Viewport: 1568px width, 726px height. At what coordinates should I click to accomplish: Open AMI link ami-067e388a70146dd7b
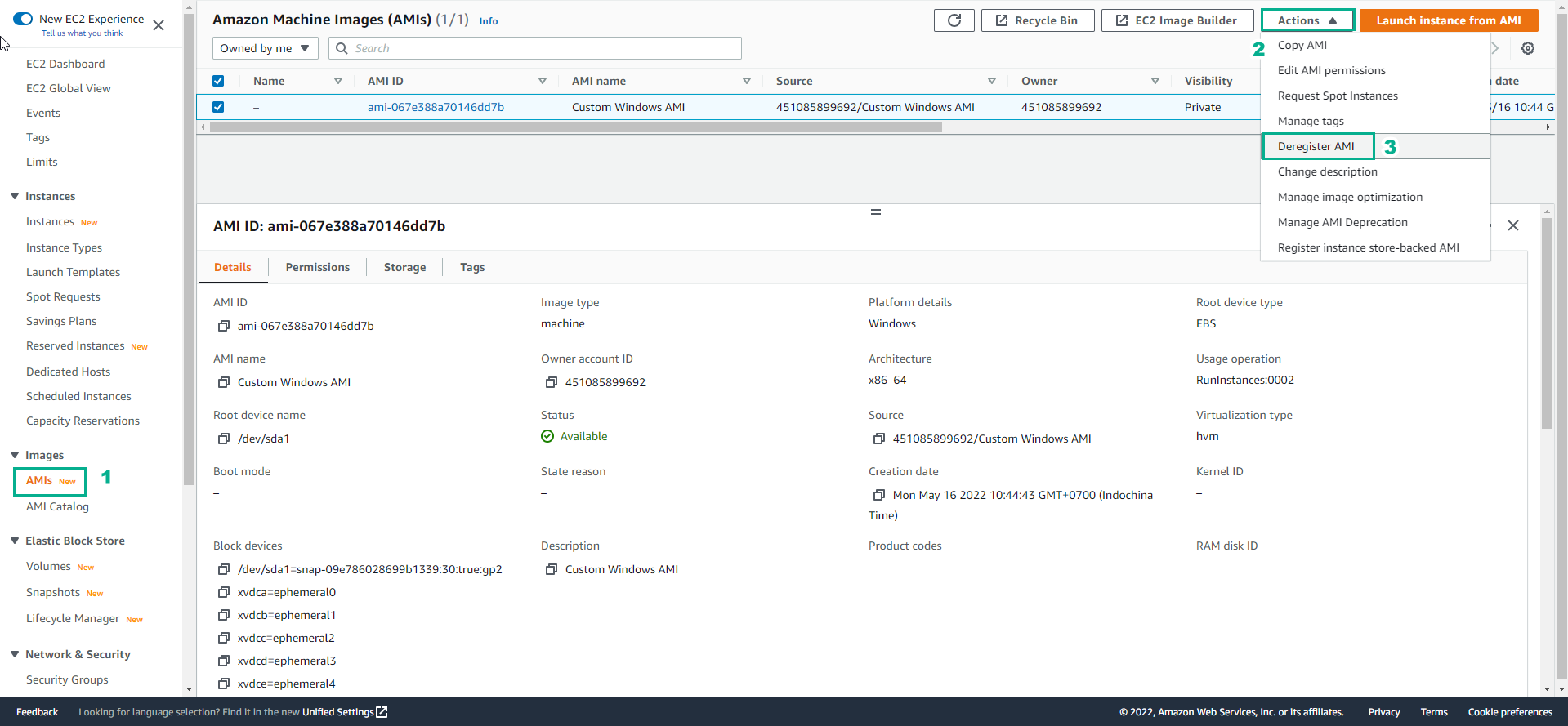[x=436, y=107]
